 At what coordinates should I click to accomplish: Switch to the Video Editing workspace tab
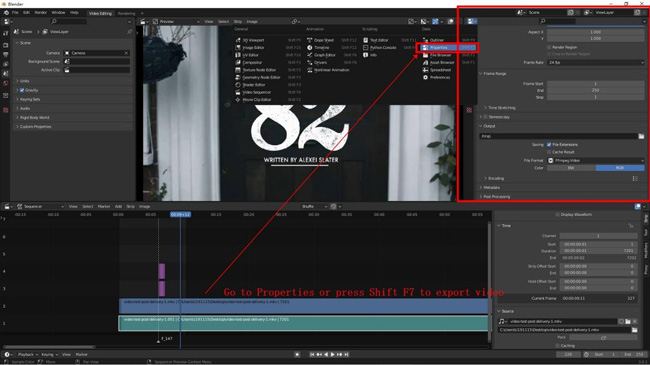100,13
